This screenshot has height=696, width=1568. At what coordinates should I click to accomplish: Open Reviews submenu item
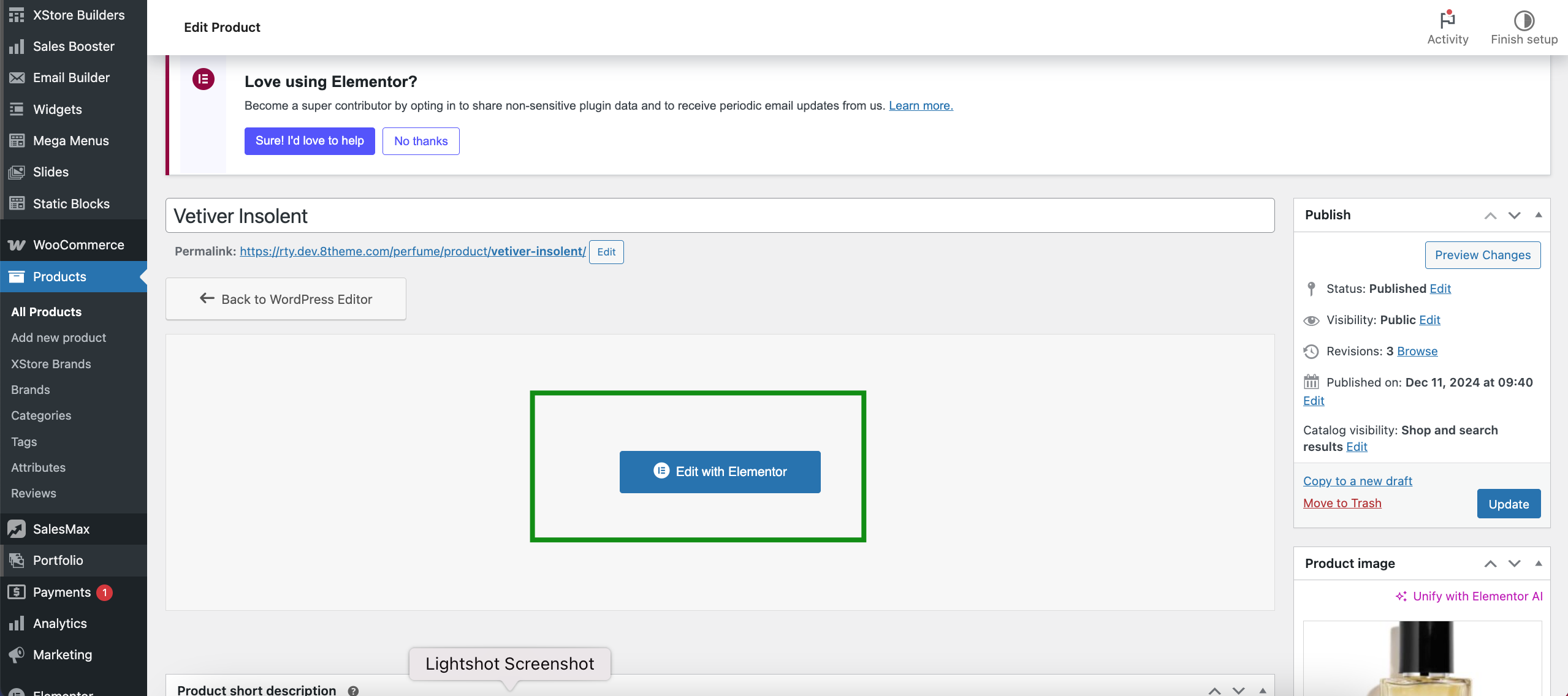tap(34, 493)
